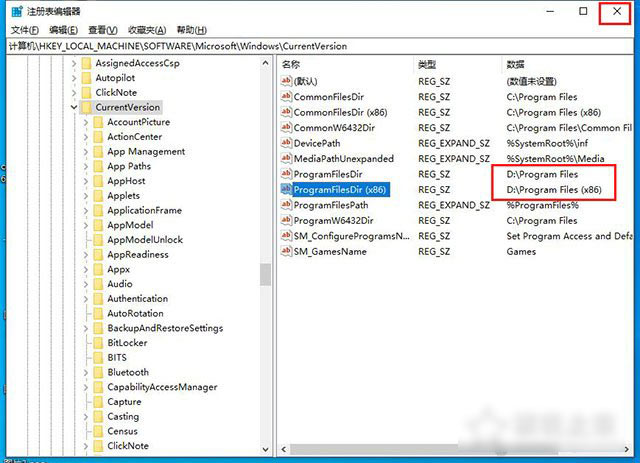Expand the ActionCenter node
The image size is (640, 463).
point(86,137)
